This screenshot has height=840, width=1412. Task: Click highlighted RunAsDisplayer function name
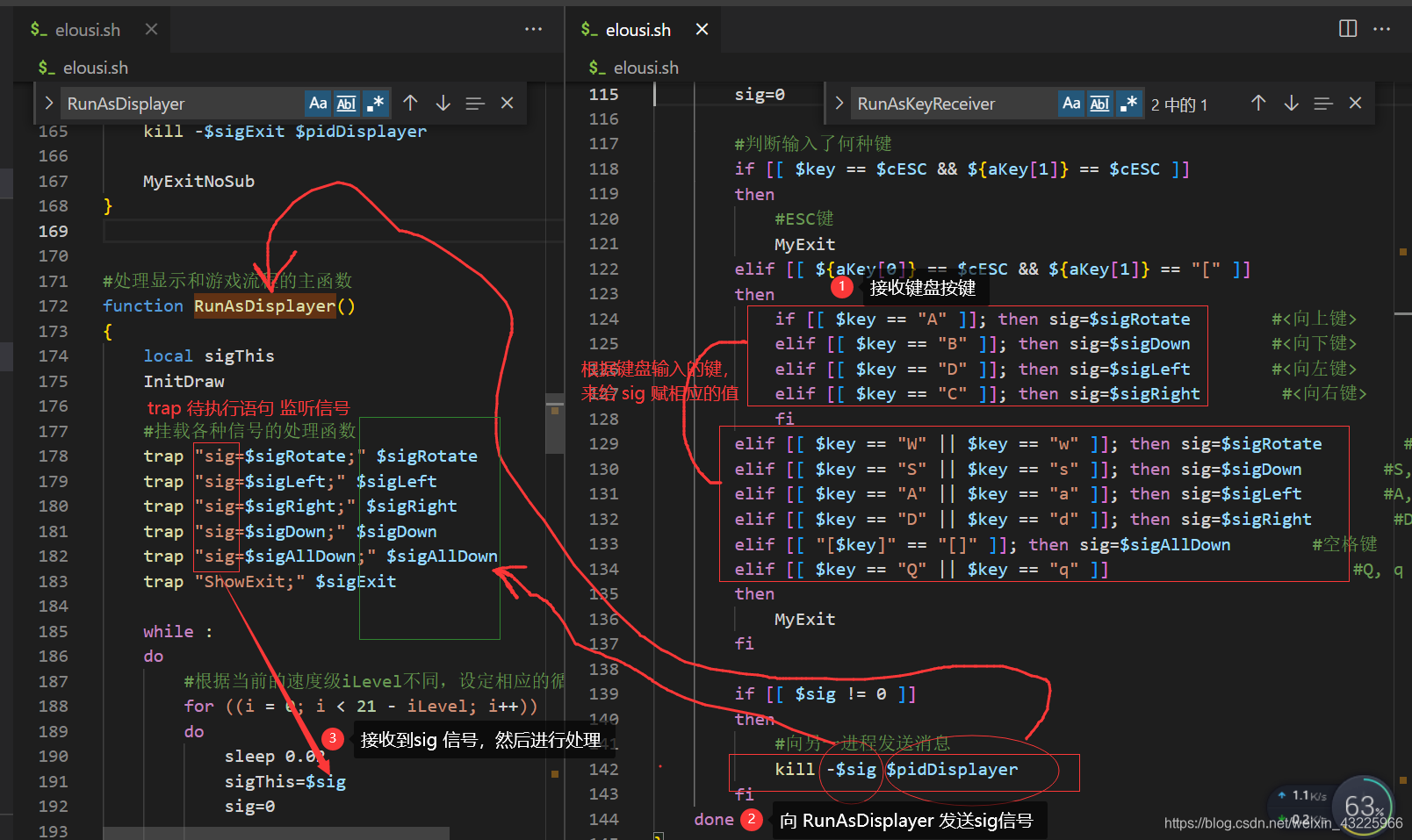264,305
